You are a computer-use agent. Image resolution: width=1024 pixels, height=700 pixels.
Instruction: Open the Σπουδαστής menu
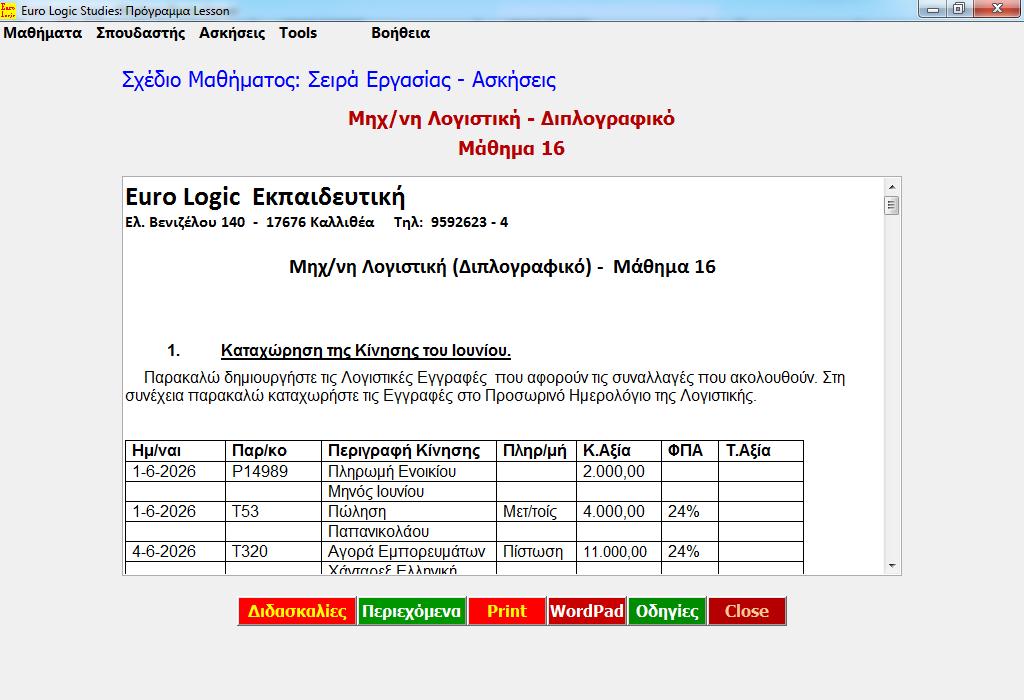(141, 33)
